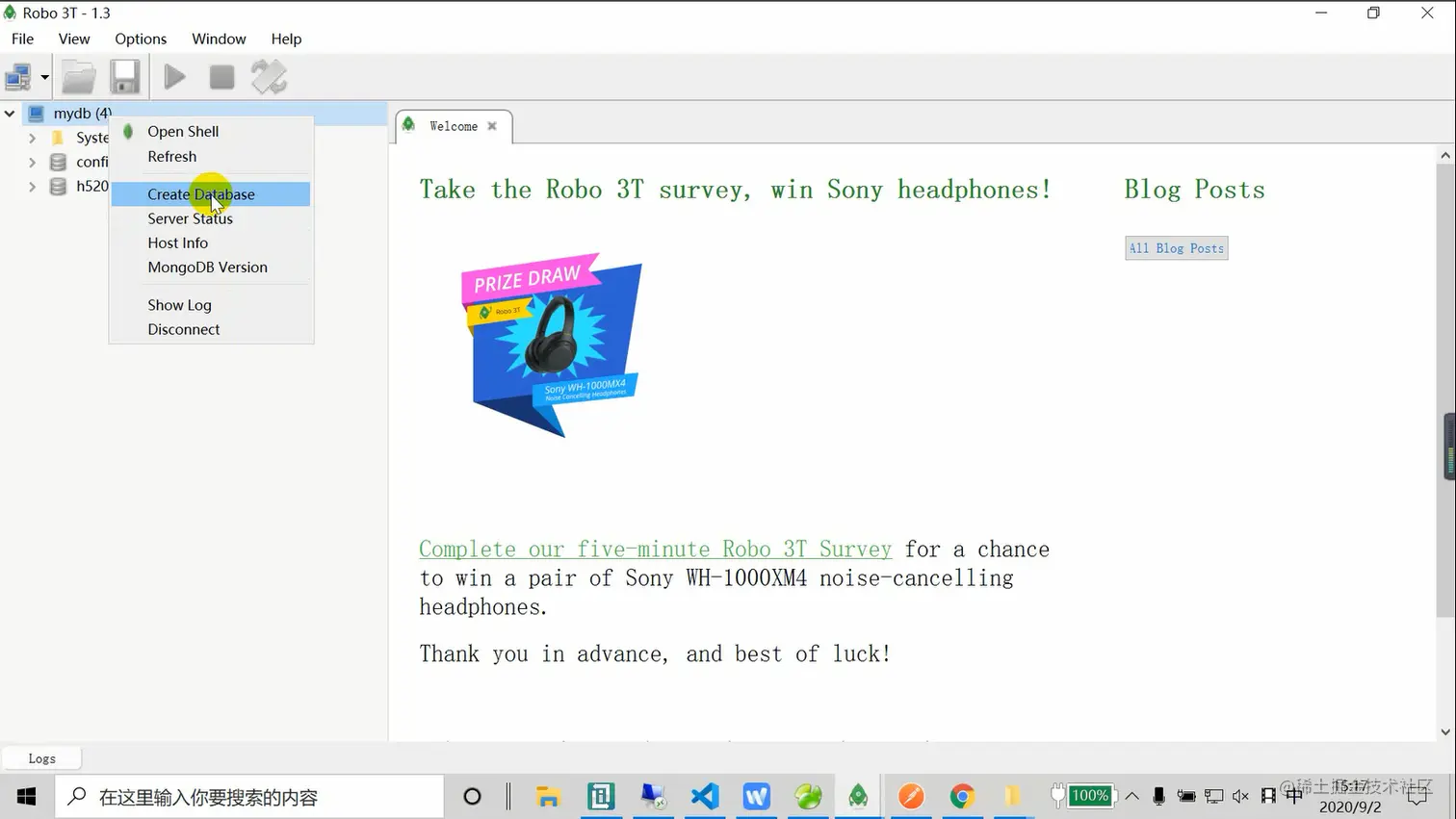This screenshot has height=819, width=1456.
Task: Open the green ball app on taskbar
Action: (x=808, y=797)
